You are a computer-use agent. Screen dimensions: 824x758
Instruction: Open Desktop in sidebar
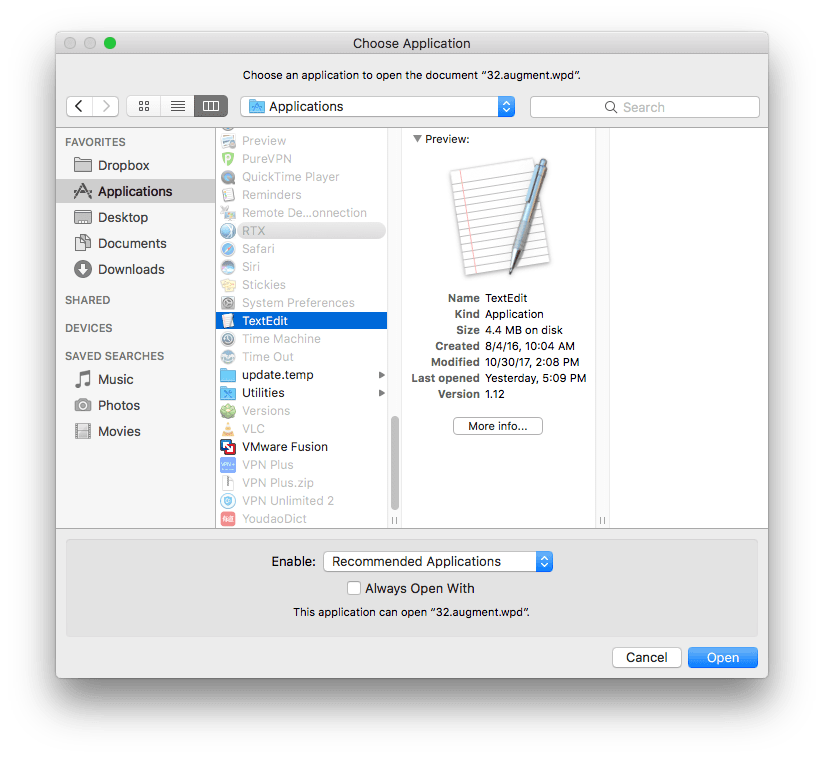point(136,217)
